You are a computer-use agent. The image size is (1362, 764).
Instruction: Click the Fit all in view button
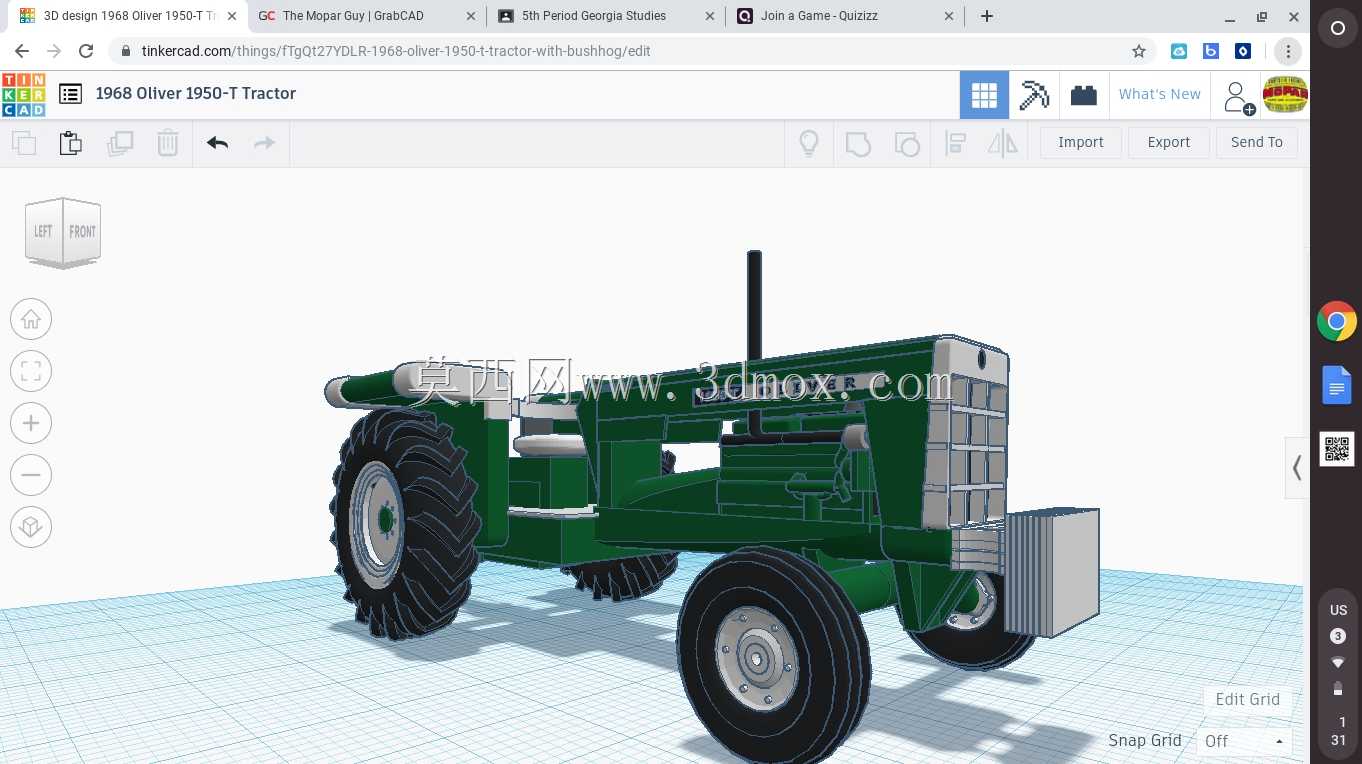click(x=31, y=371)
